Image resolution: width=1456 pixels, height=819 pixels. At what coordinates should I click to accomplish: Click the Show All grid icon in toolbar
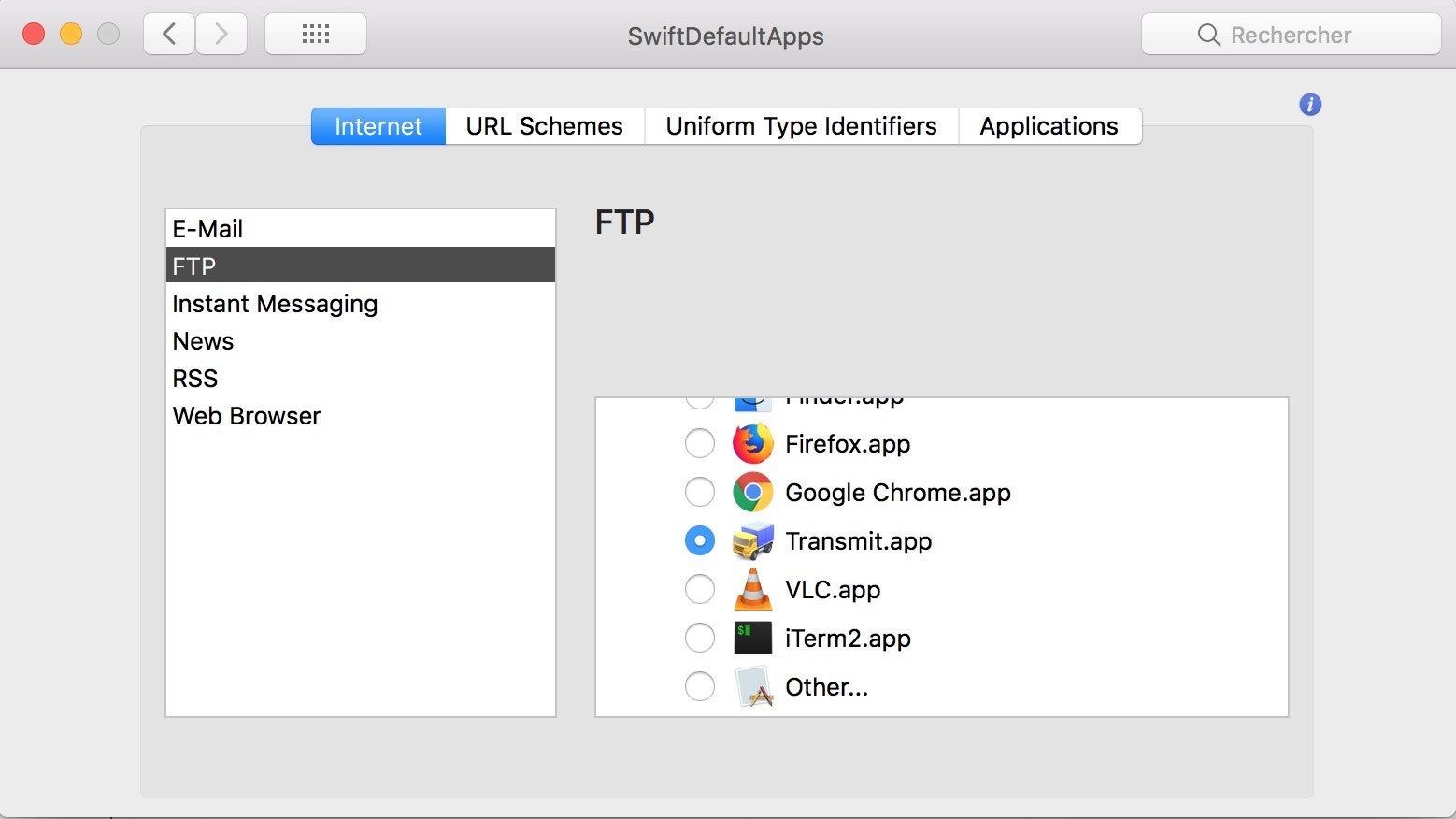[315, 33]
